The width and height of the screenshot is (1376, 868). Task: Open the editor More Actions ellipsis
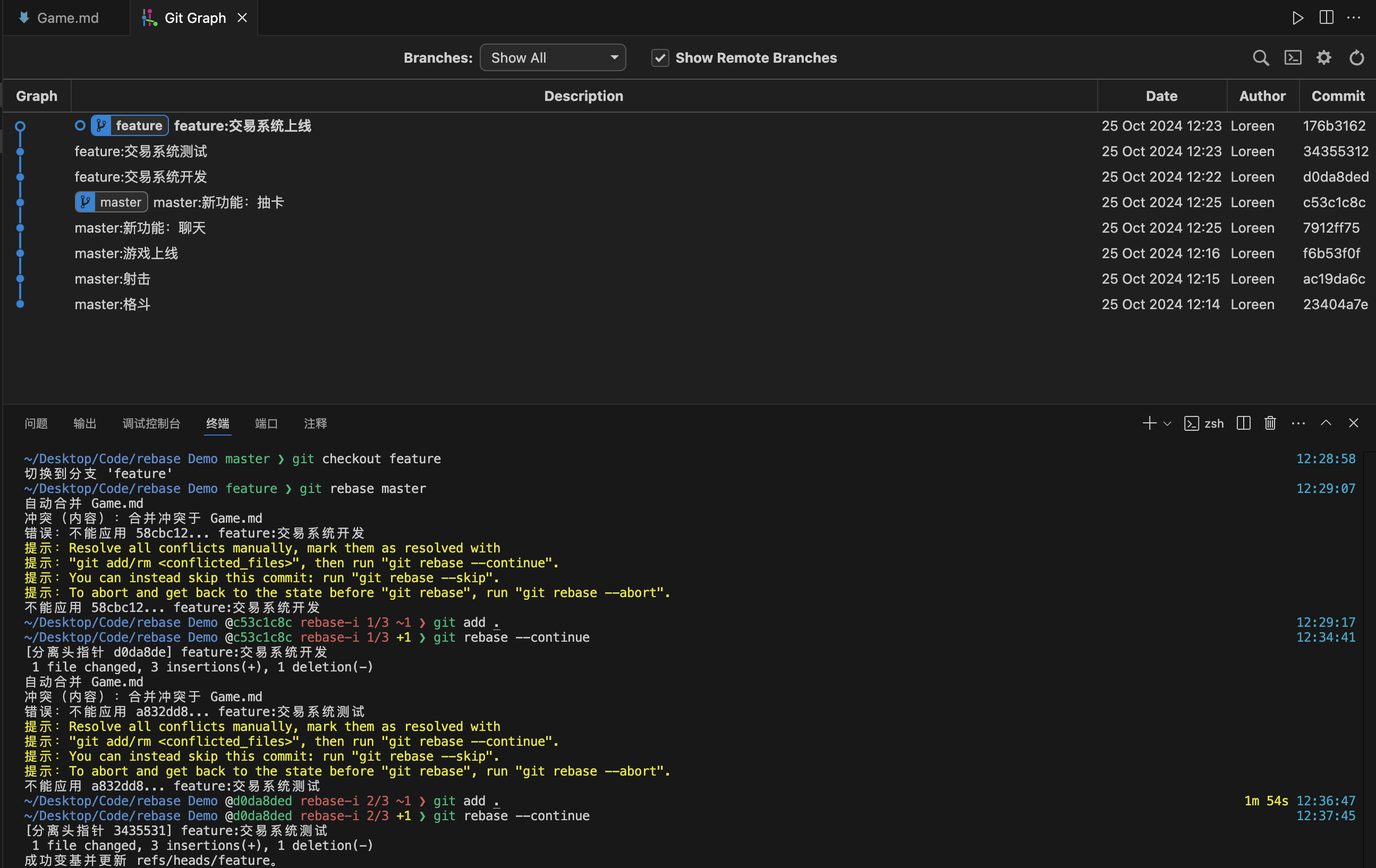click(x=1354, y=18)
